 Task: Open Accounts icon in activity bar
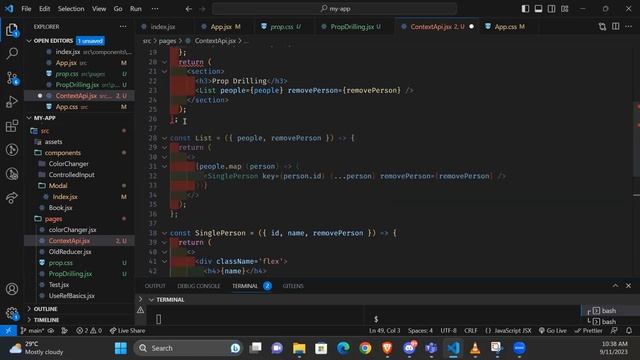coord(12,289)
